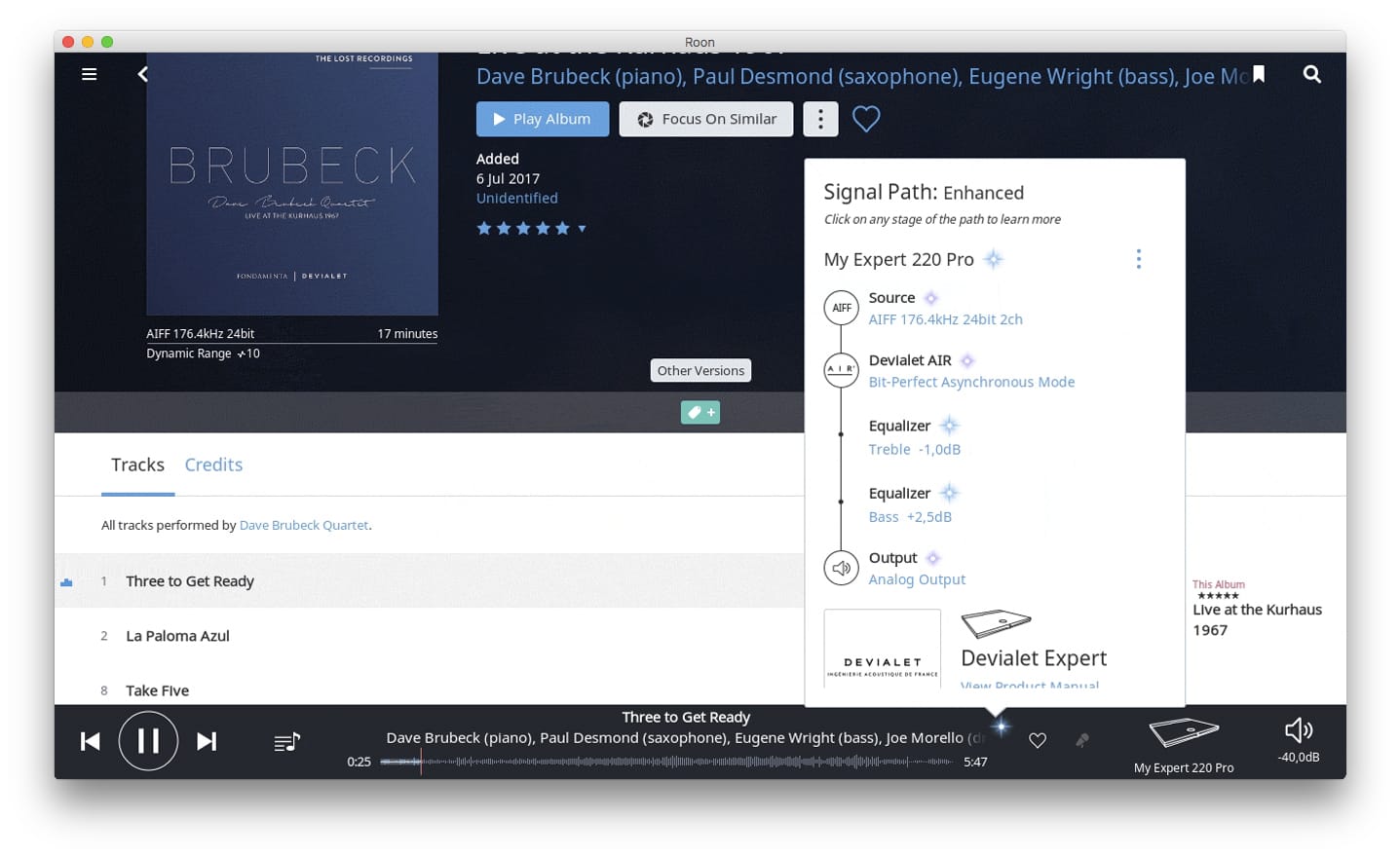Click the Treble Equalizer quality star
Image resolution: width=1400 pixels, height=857 pixels.
[x=949, y=426]
